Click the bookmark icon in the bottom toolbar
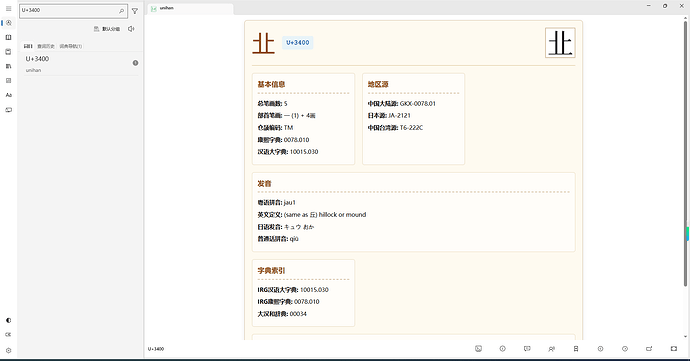The image size is (690, 361). click(x=576, y=349)
